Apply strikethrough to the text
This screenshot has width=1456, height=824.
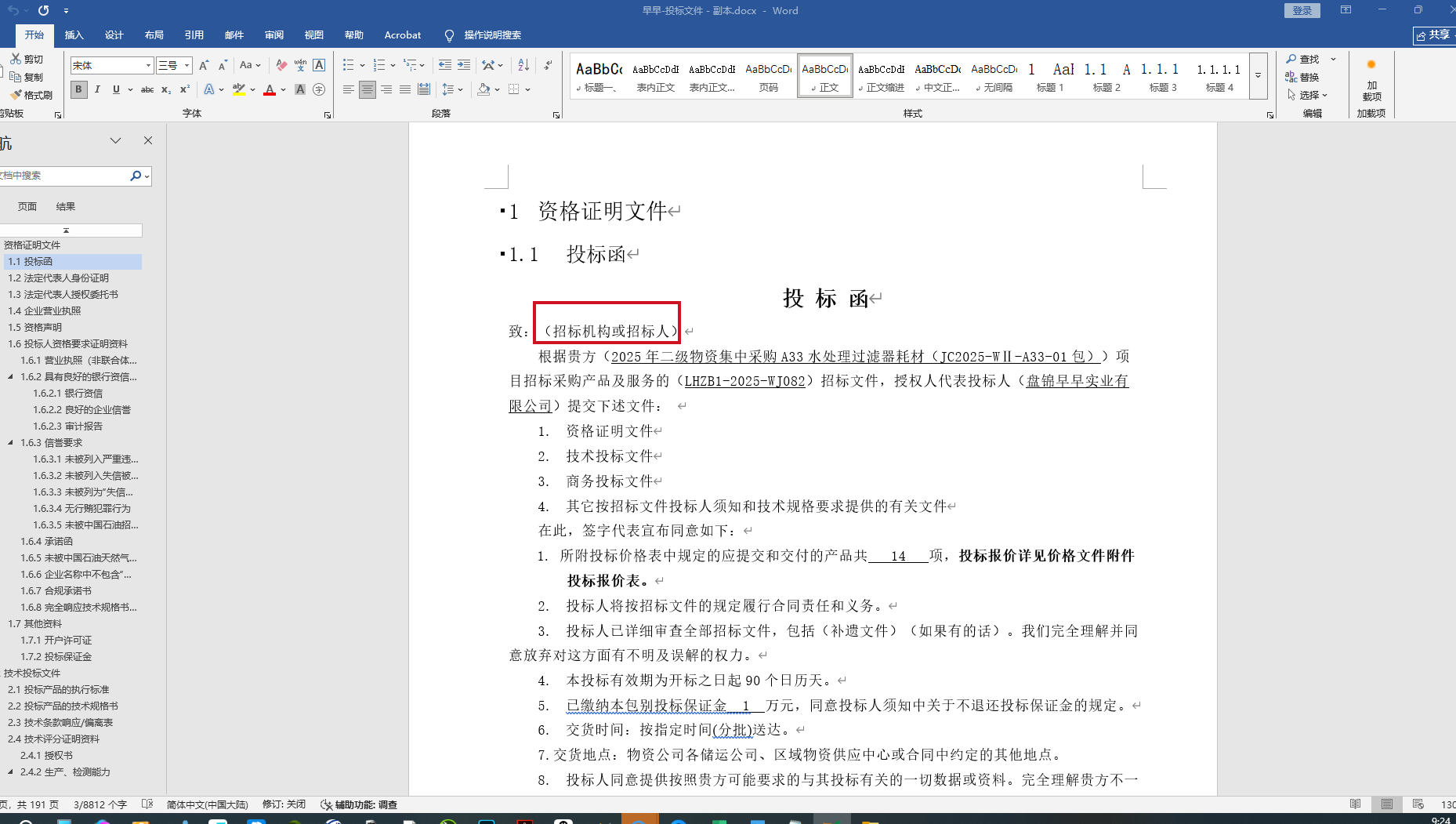point(147,90)
